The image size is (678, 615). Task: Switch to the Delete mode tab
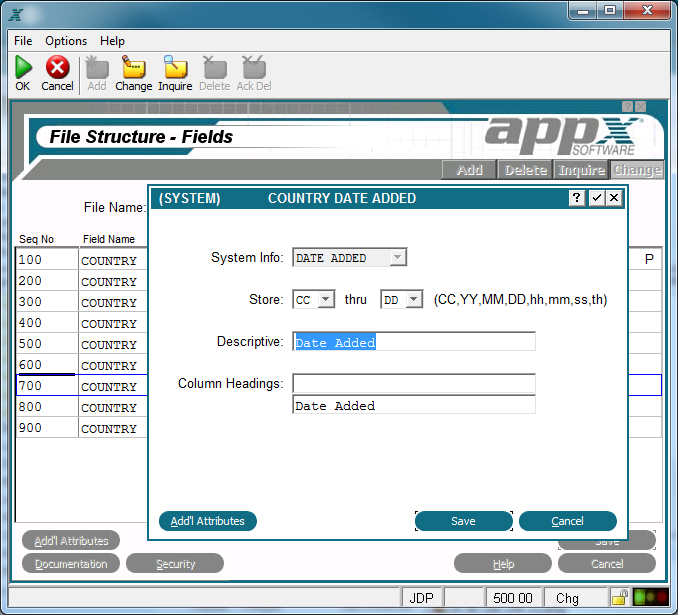point(525,170)
